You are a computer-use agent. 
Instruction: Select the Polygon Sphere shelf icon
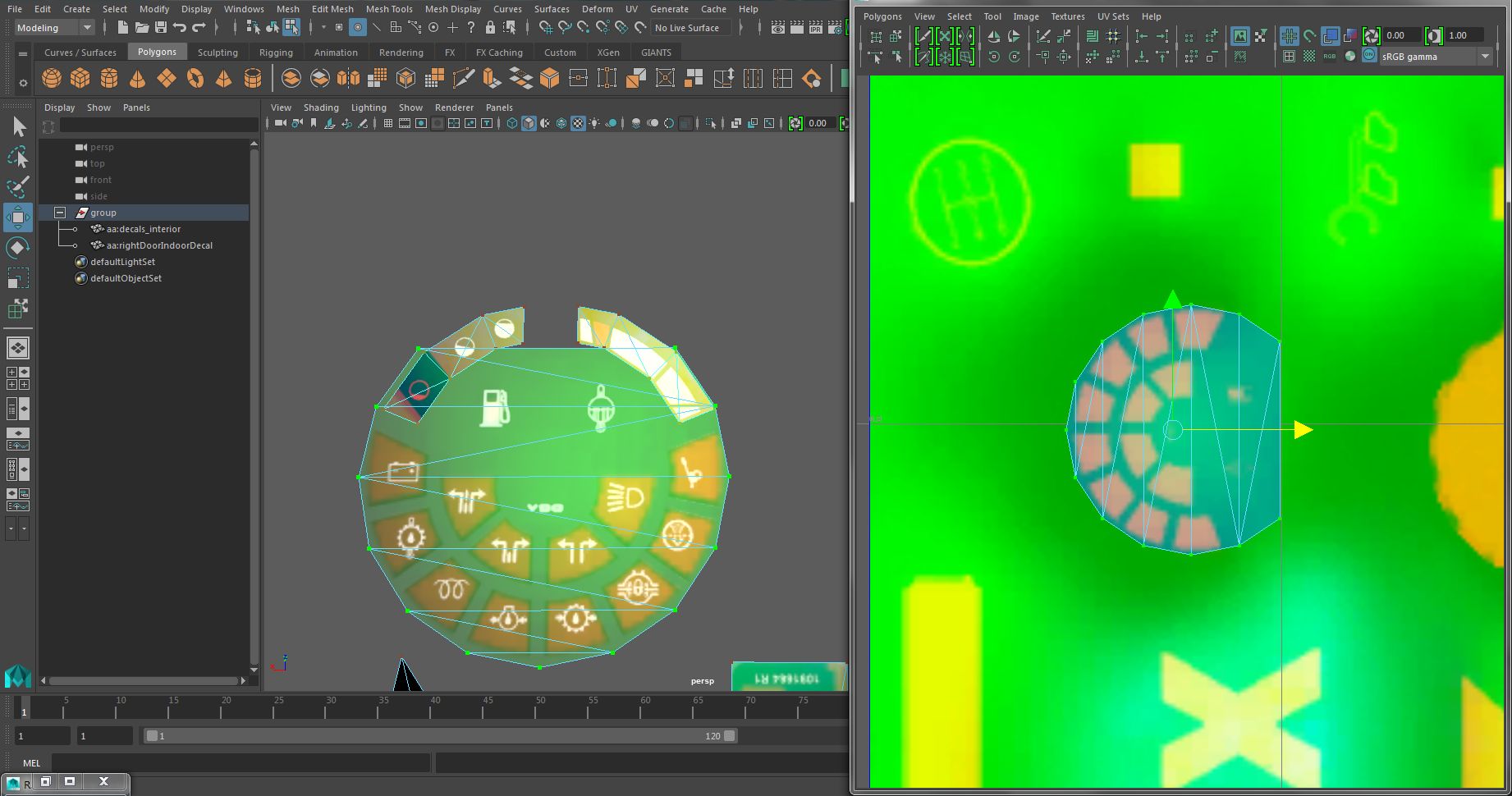52,79
